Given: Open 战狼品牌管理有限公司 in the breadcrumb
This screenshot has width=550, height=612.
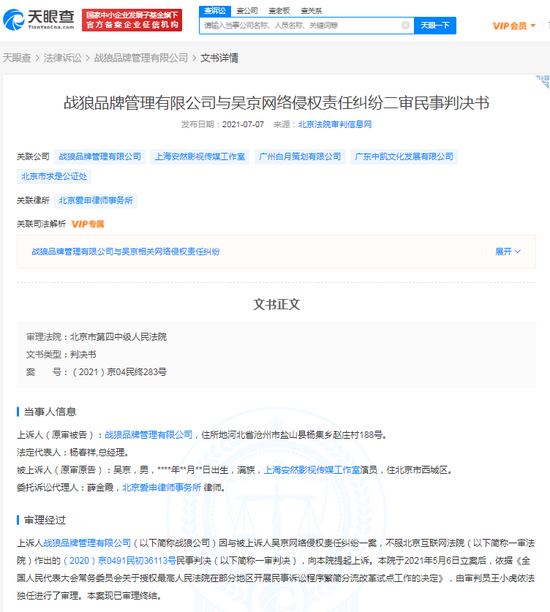Looking at the screenshot, I should coord(141,58).
